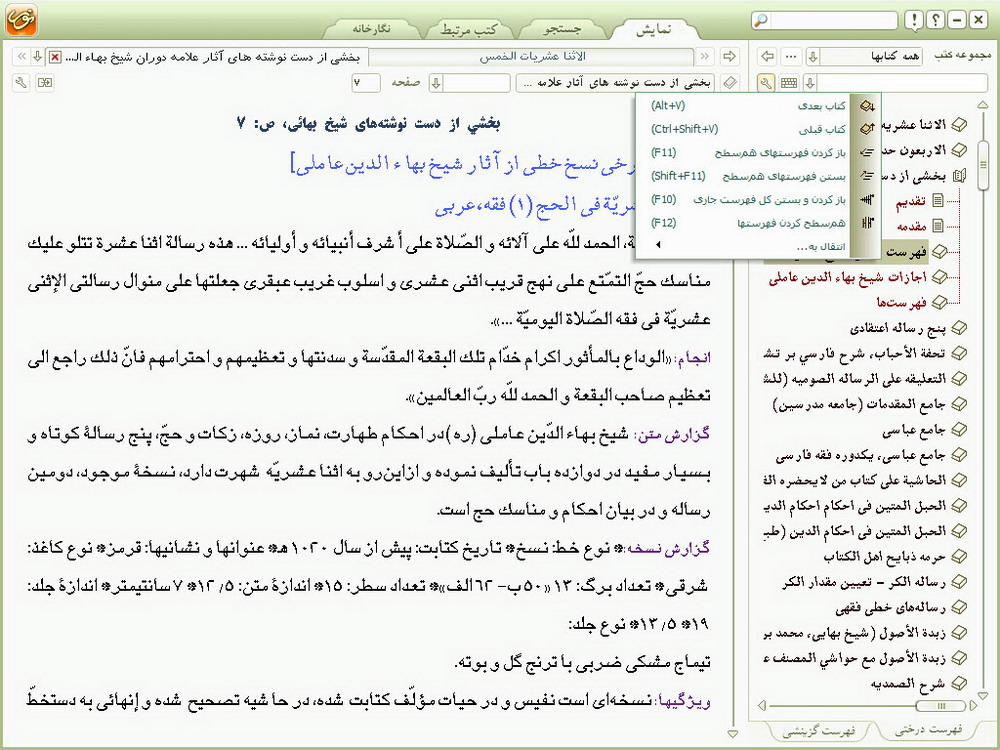The height and width of the screenshot is (750, 1000).
Task: Click the sidebar book search field
Action: coord(902,82)
